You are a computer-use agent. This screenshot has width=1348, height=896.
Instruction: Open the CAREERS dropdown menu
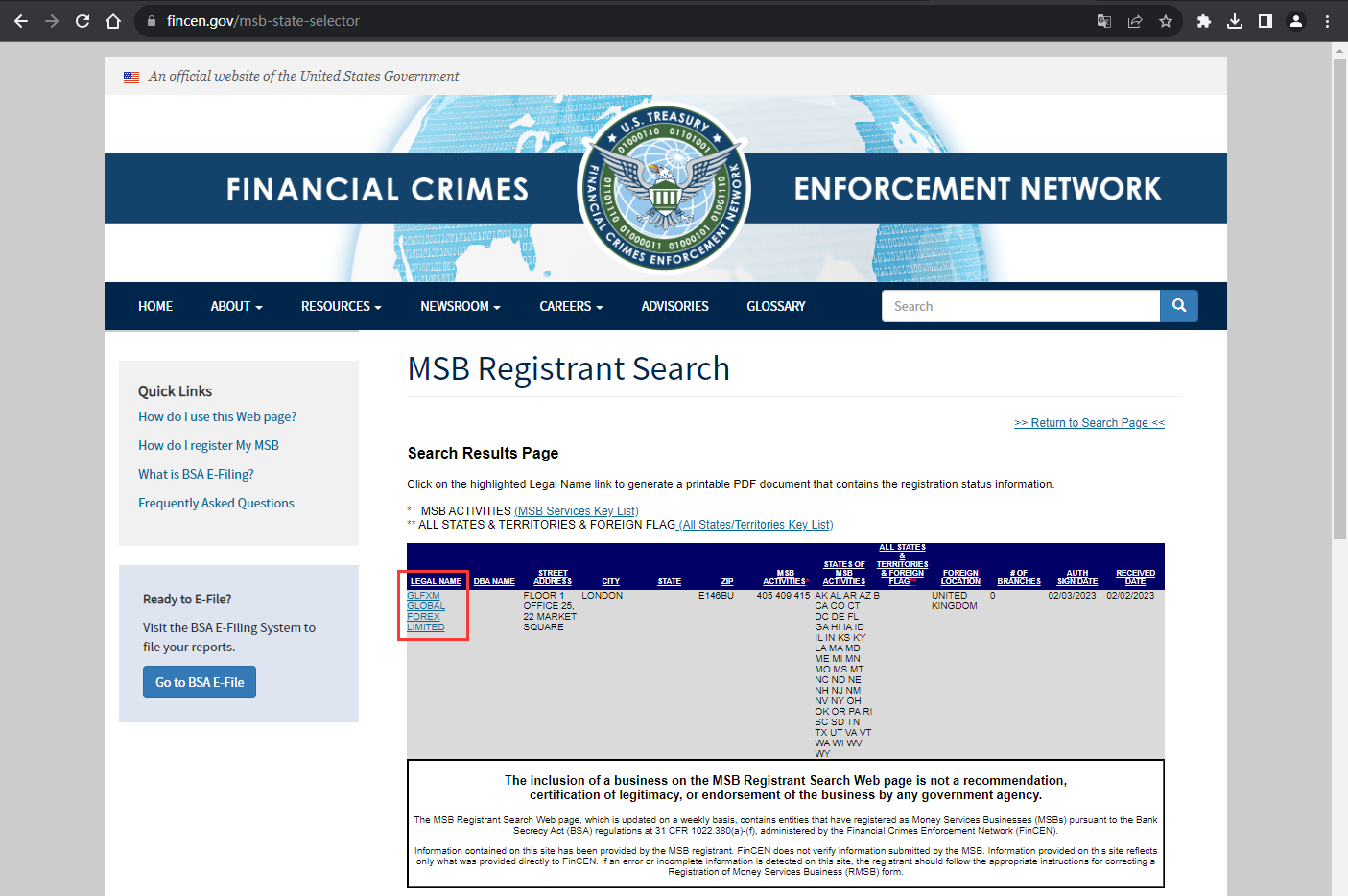[571, 306]
